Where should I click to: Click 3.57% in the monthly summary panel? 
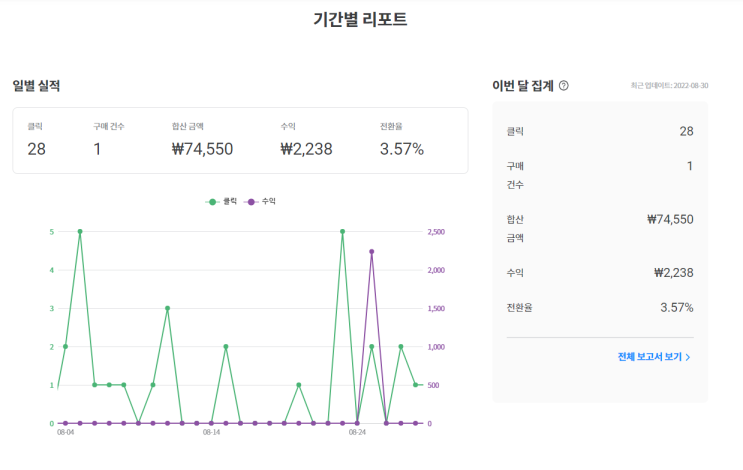(677, 307)
